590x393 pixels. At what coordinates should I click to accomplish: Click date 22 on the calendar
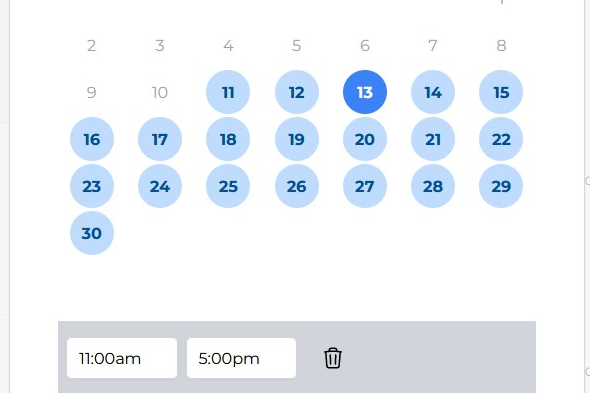(x=501, y=139)
